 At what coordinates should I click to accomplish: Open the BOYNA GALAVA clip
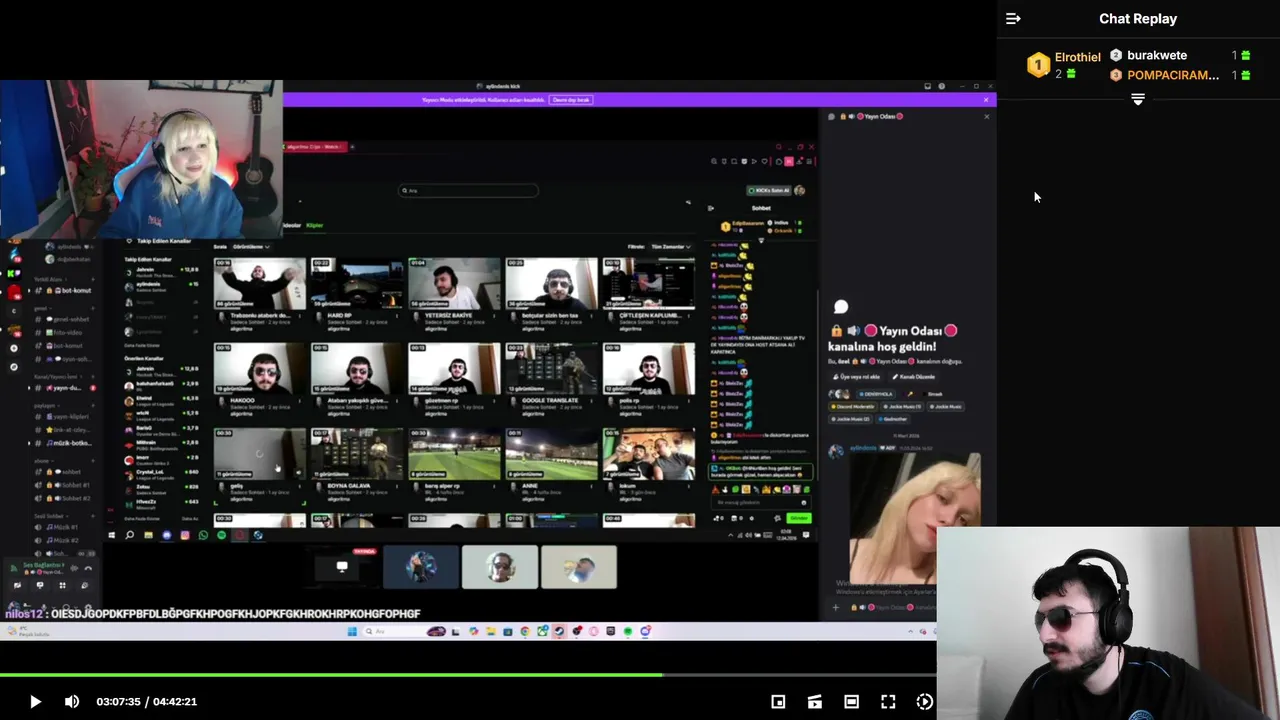click(356, 454)
